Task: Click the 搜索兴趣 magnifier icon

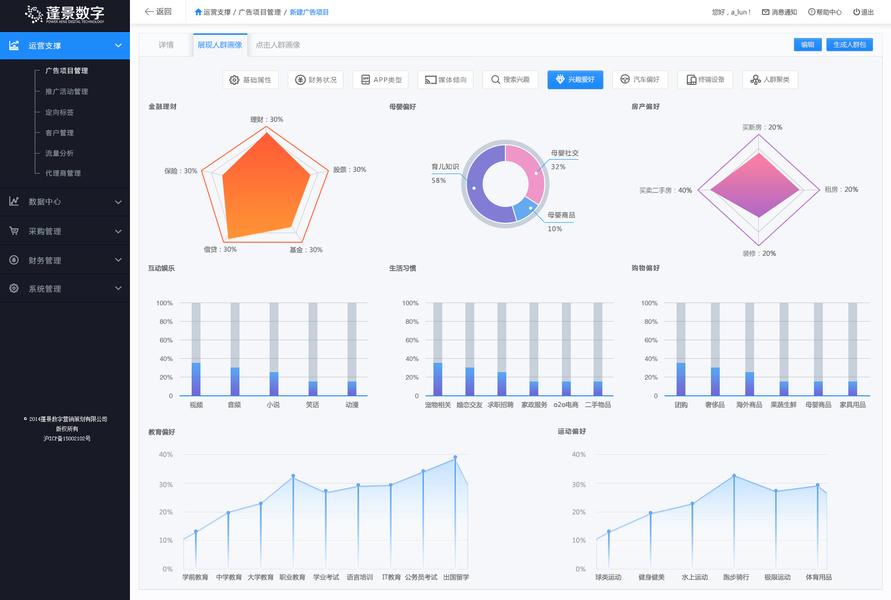Action: point(496,80)
